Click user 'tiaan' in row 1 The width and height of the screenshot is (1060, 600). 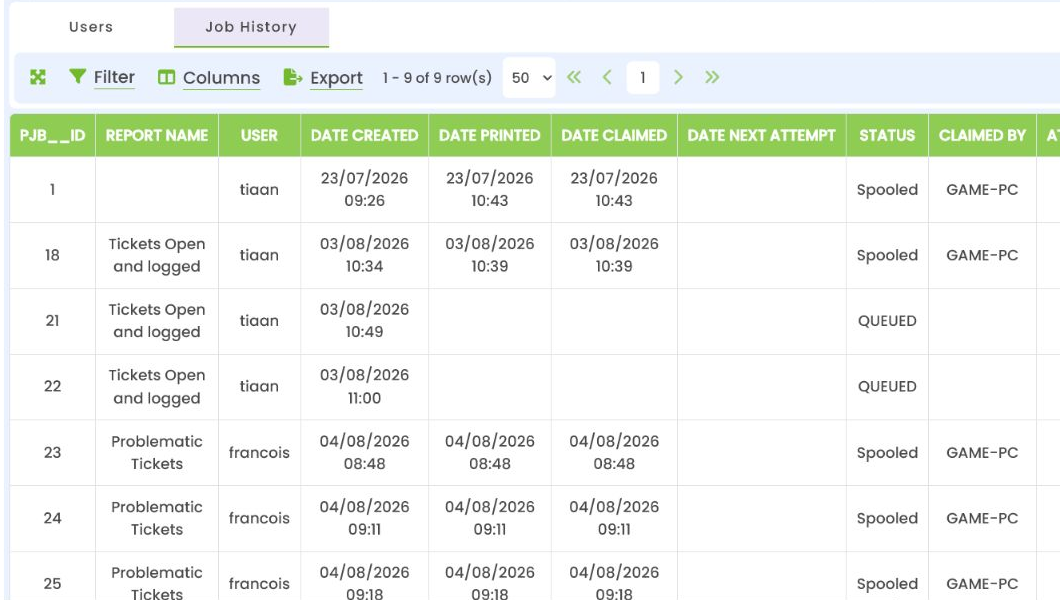(259, 190)
